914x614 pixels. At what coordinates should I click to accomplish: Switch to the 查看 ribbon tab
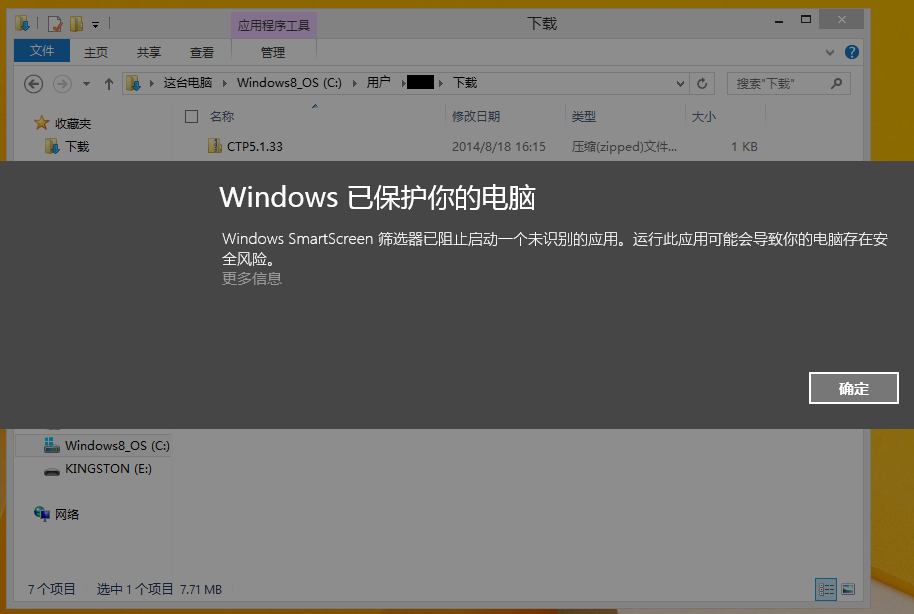(202, 52)
